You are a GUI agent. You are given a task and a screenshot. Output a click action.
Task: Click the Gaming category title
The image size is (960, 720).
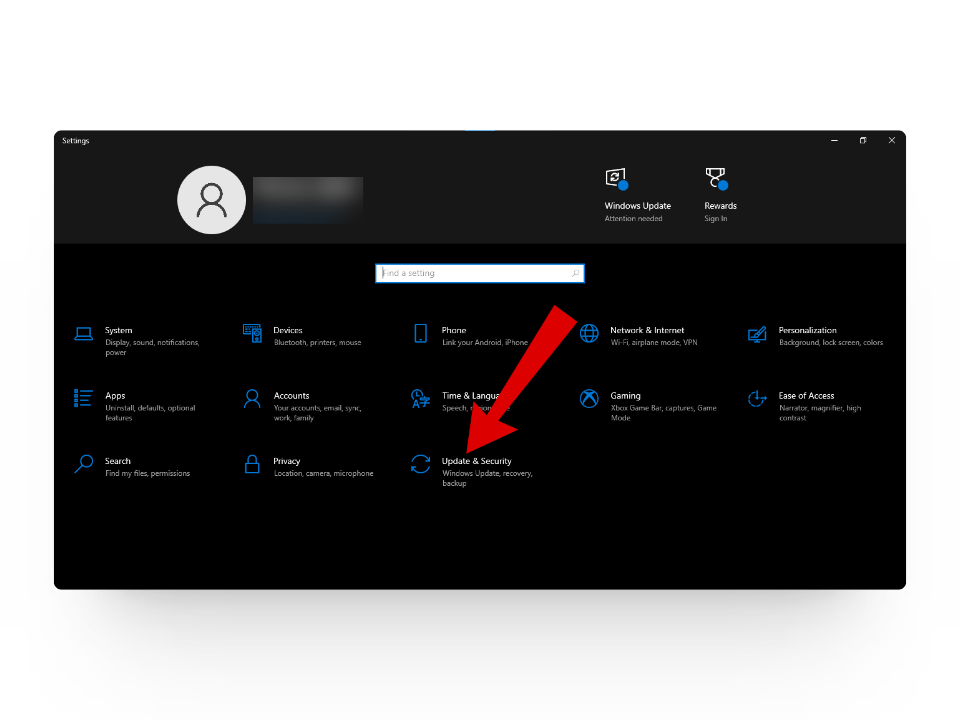coord(625,396)
